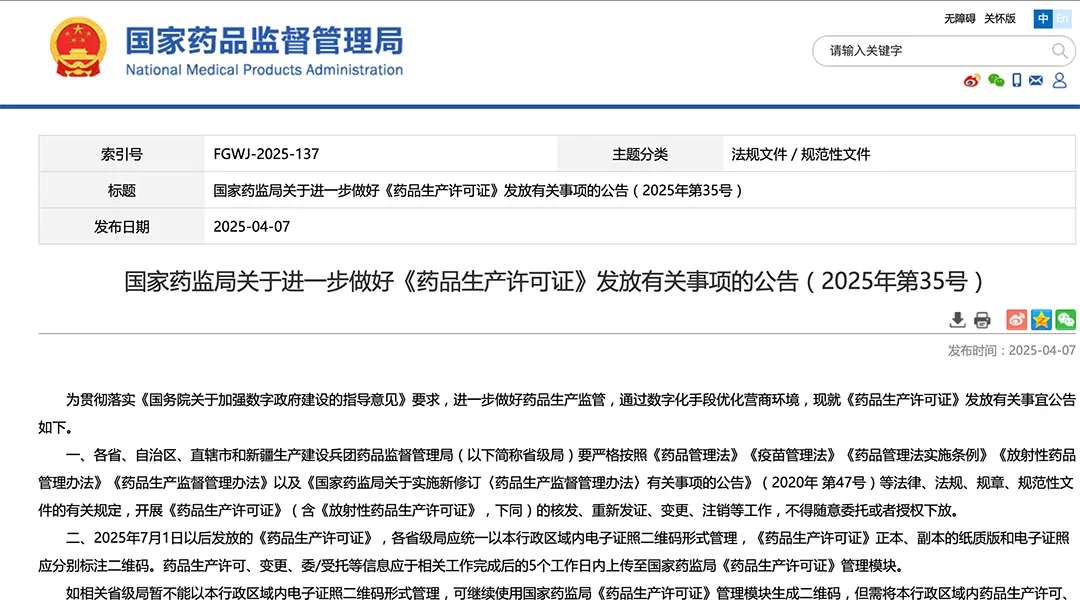The height and width of the screenshot is (608, 1080).
Task: Open the header Weibo icon
Action: [972, 81]
